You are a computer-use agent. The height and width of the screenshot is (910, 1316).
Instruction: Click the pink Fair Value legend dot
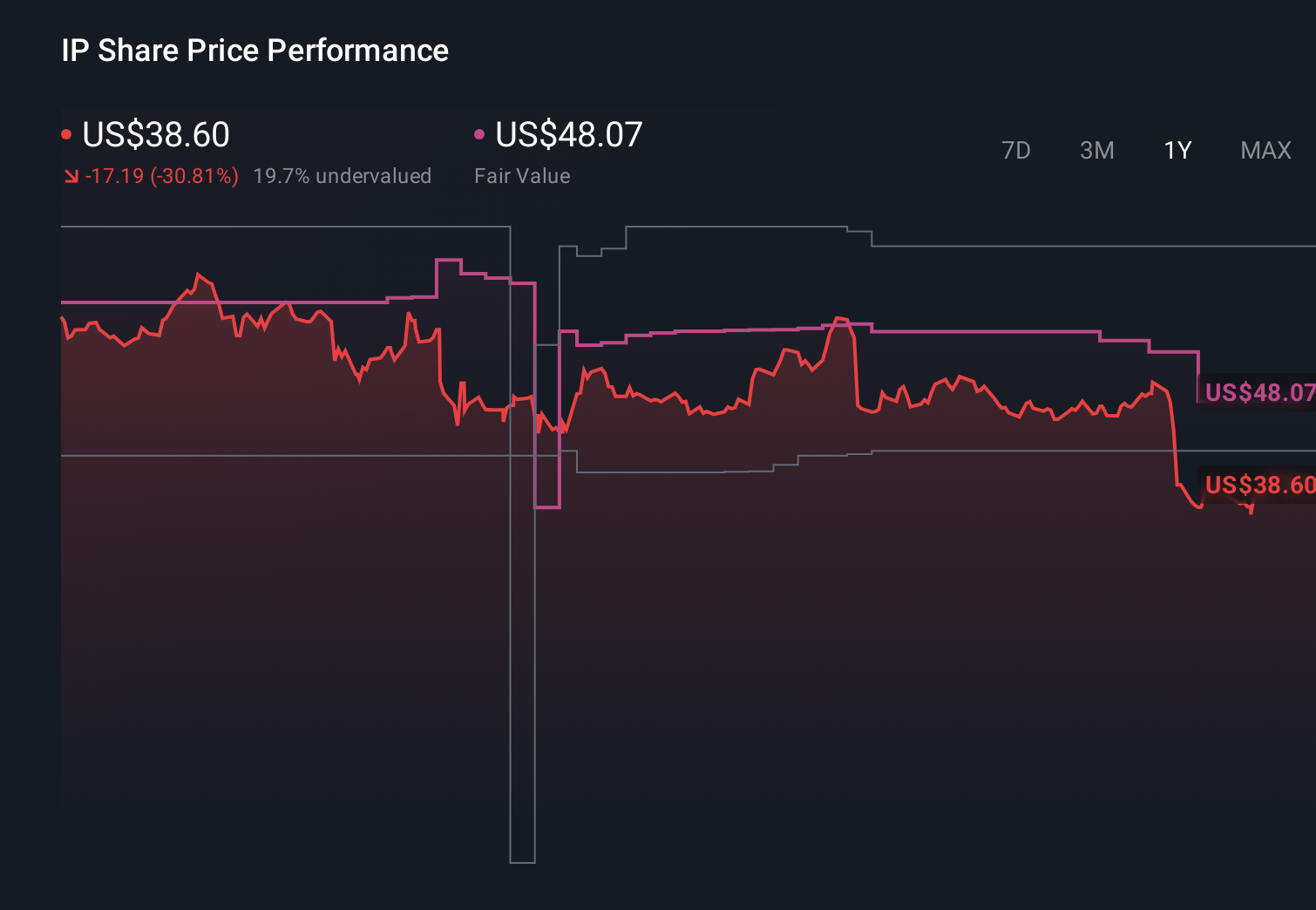pos(478,132)
